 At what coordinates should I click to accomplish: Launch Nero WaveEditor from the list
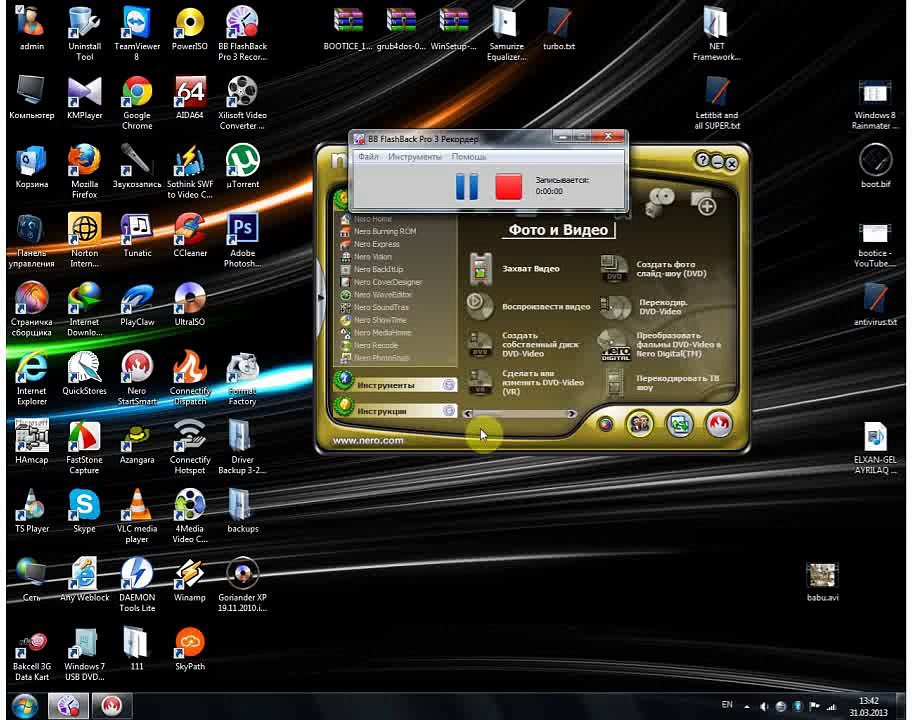(382, 295)
